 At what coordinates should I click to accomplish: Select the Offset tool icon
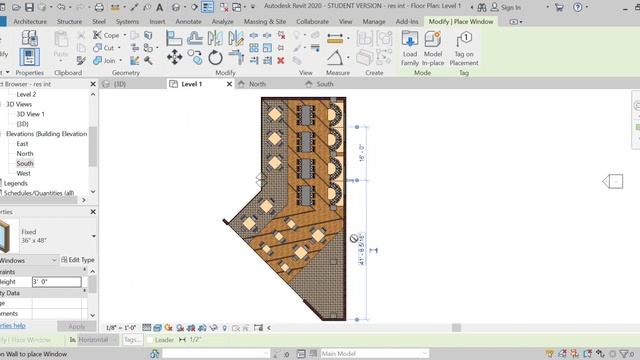pyautogui.click(x=195, y=38)
